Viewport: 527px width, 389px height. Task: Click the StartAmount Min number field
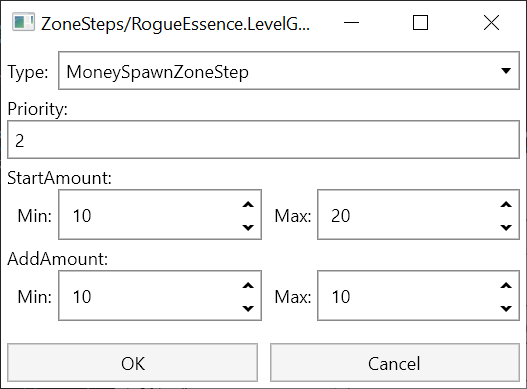(160, 215)
